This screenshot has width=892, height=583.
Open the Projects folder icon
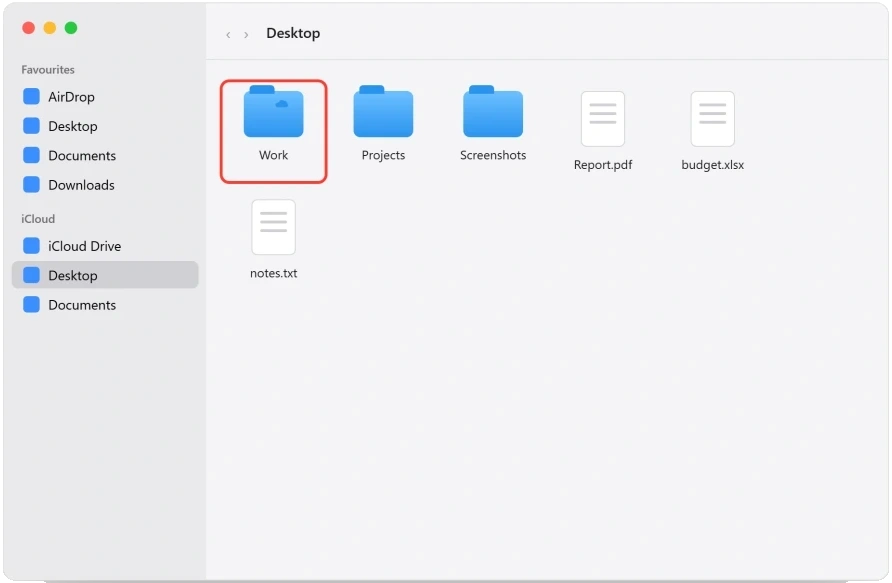pyautogui.click(x=383, y=111)
